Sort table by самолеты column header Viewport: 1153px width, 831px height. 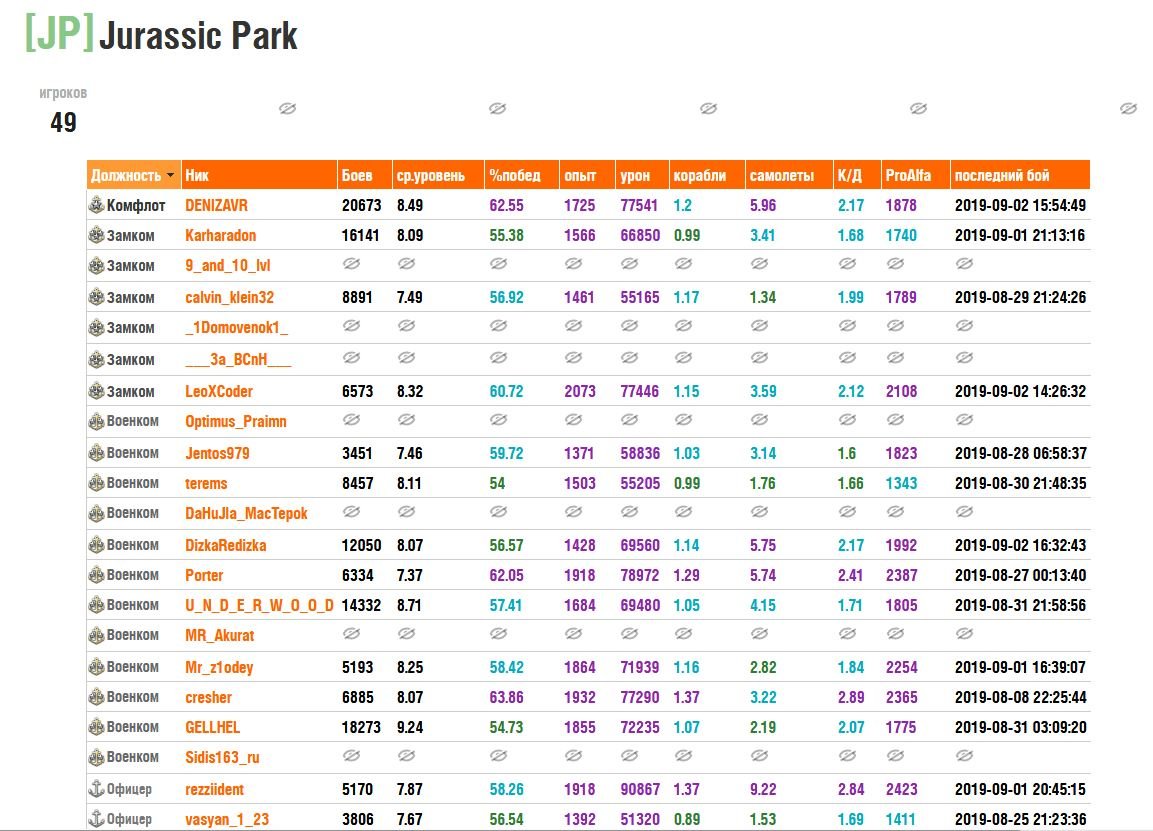click(x=789, y=175)
